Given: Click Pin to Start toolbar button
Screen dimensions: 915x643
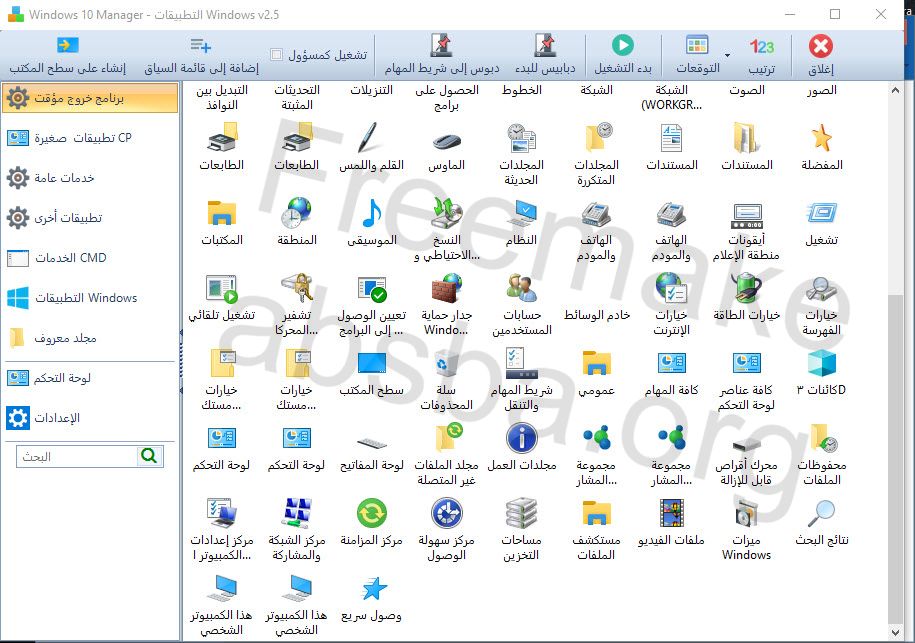Looking at the screenshot, I should coord(545,55).
